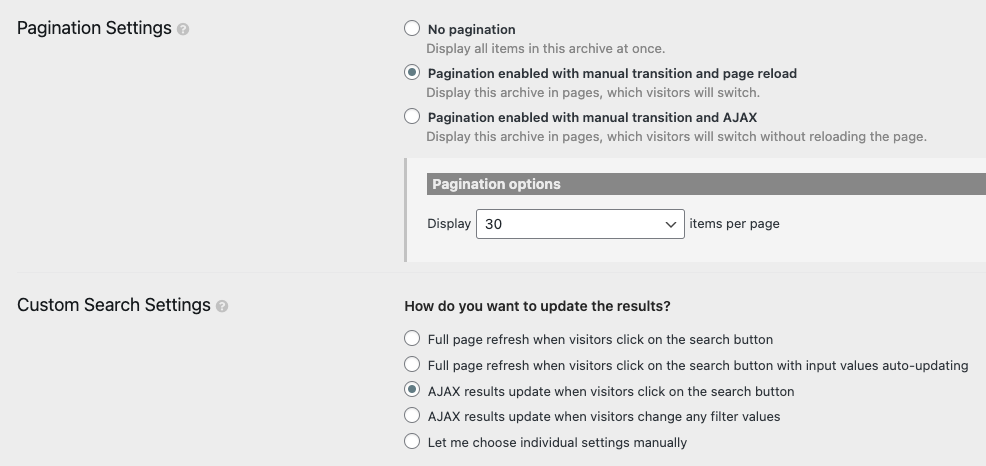Image resolution: width=986 pixels, height=466 pixels.
Task: Select Let me choose individual settings manually
Action: pyautogui.click(x=412, y=441)
